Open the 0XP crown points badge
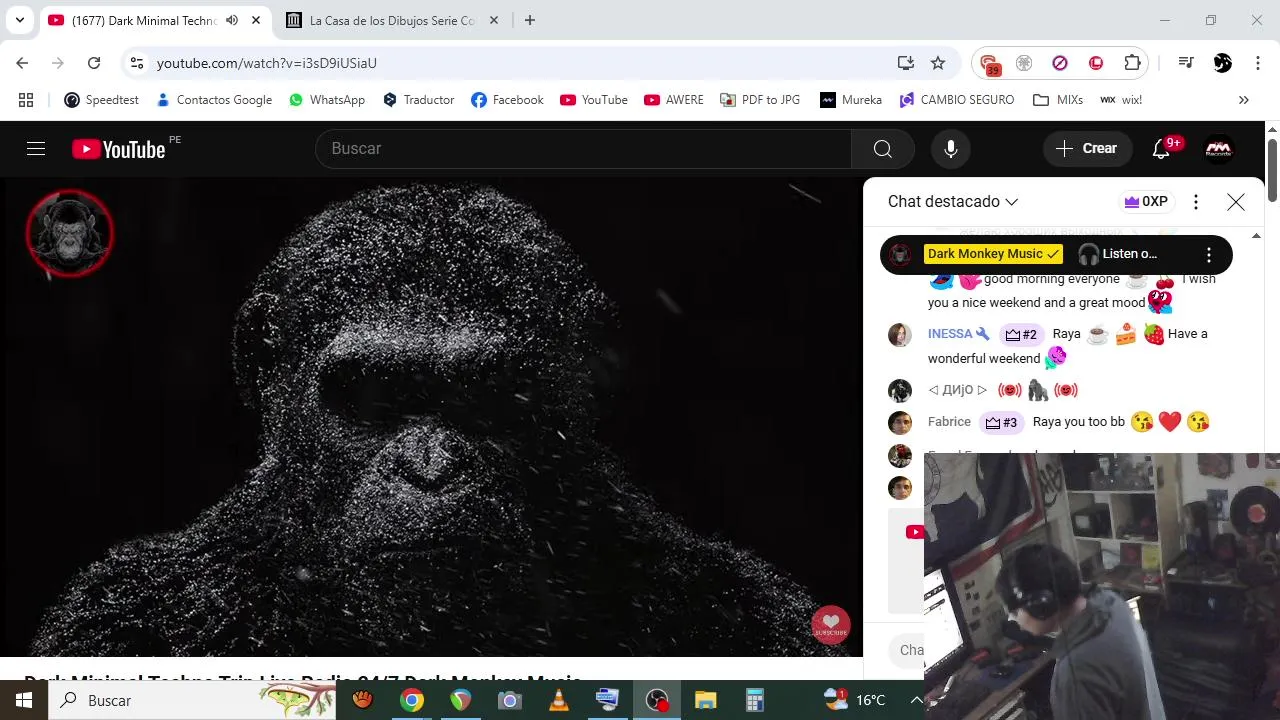 (x=1146, y=202)
